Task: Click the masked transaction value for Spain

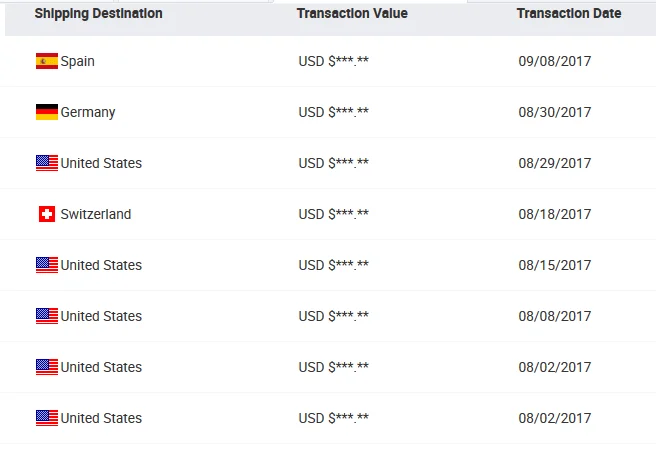Action: [x=334, y=61]
